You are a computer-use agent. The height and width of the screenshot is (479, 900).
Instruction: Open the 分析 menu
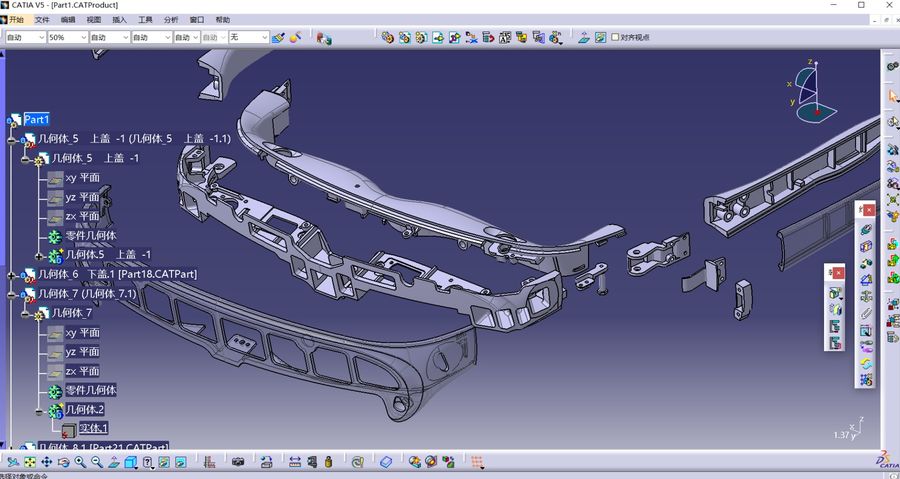(x=171, y=20)
